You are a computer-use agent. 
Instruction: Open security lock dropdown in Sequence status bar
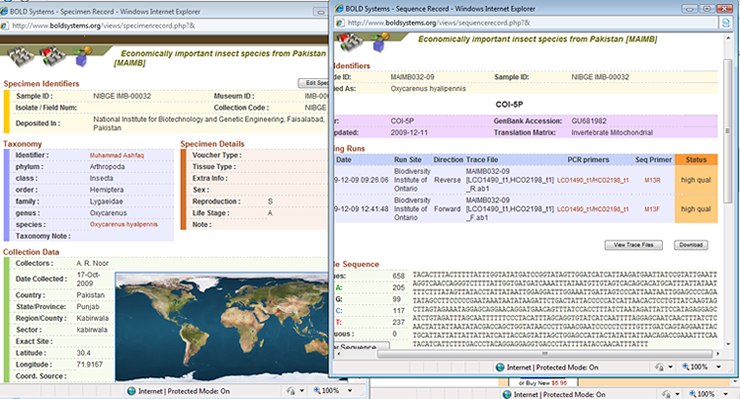click(x=670, y=367)
